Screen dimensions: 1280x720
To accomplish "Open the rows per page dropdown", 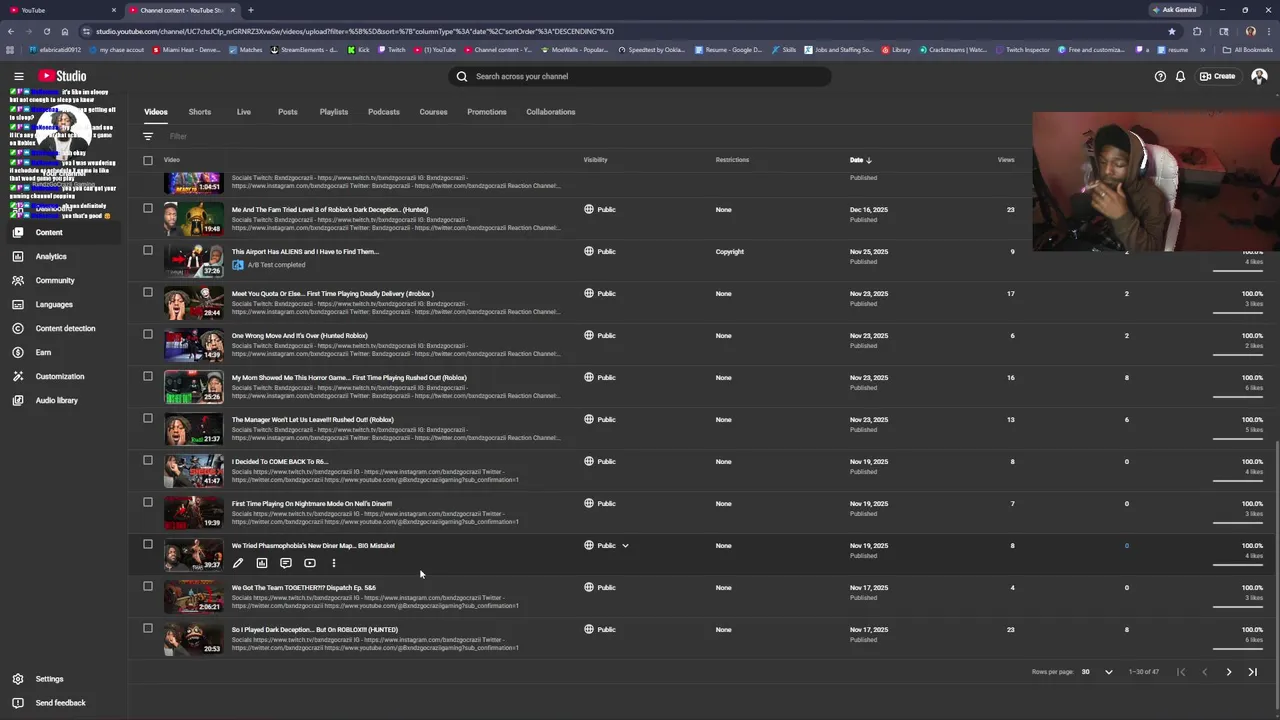I will (x=1097, y=672).
